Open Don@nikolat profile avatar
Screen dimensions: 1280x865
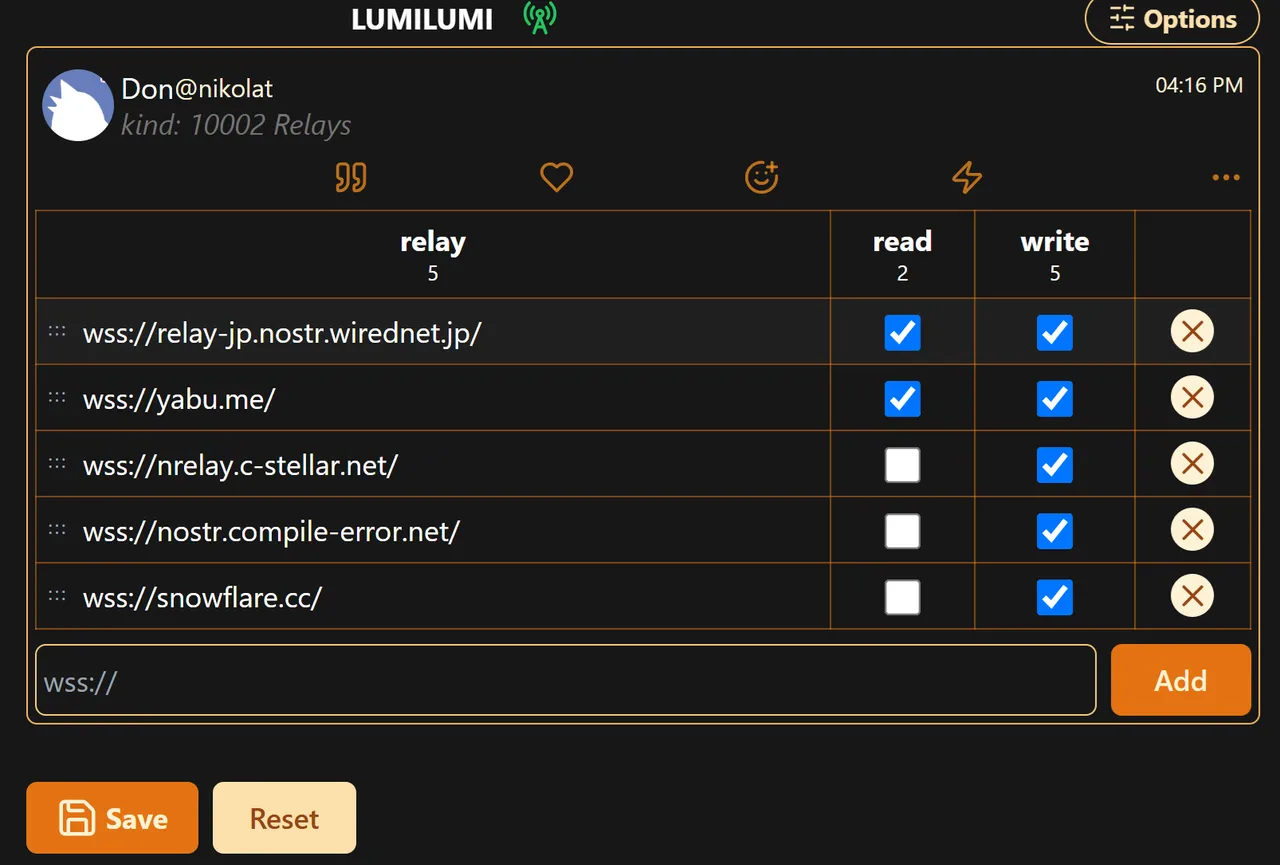pyautogui.click(x=78, y=105)
